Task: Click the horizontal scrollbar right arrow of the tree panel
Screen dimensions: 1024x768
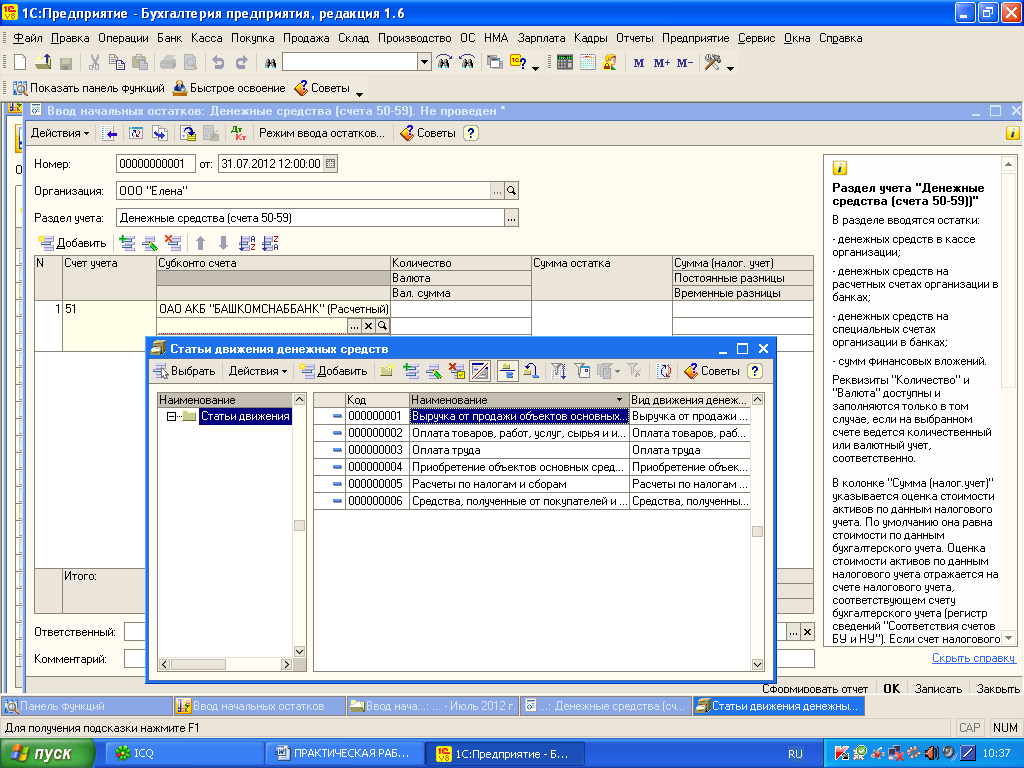Action: coord(286,665)
